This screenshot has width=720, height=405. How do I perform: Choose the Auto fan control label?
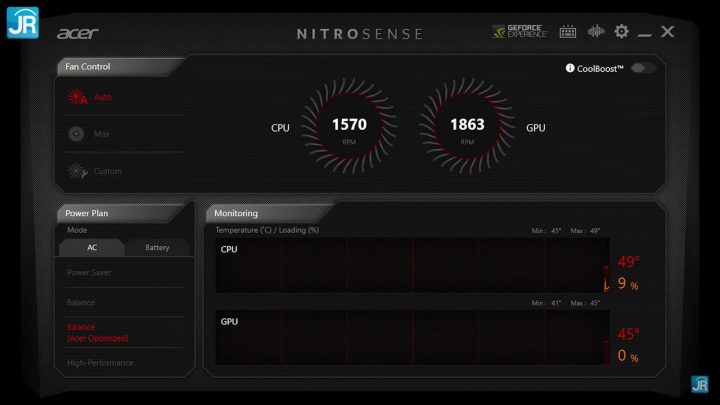pos(103,97)
